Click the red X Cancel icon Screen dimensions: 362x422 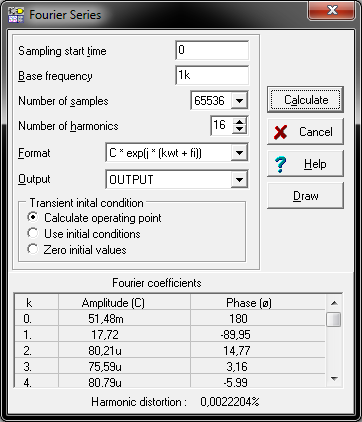click(281, 132)
